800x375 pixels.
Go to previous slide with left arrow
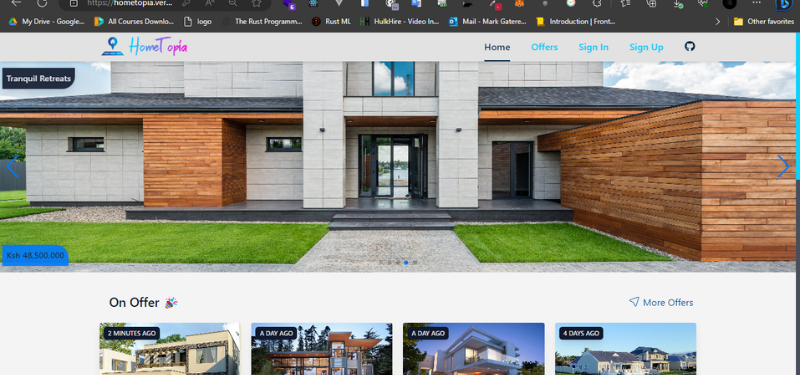pyautogui.click(x=12, y=166)
